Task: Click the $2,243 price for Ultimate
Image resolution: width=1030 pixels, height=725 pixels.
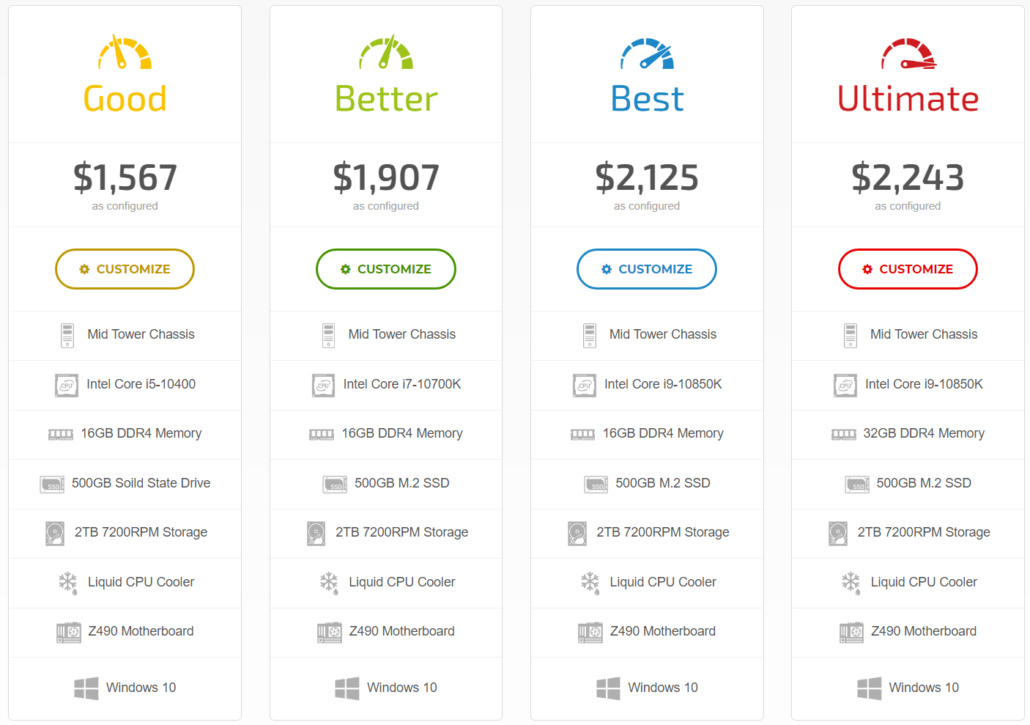Action: (908, 178)
